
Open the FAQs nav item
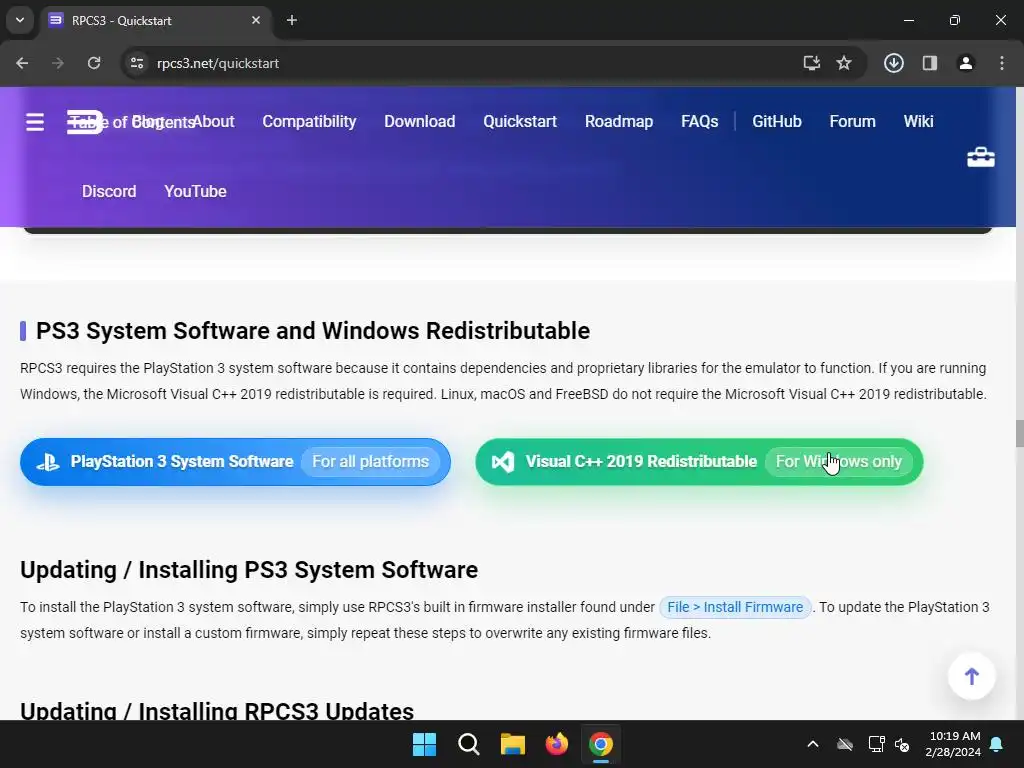[x=699, y=121]
